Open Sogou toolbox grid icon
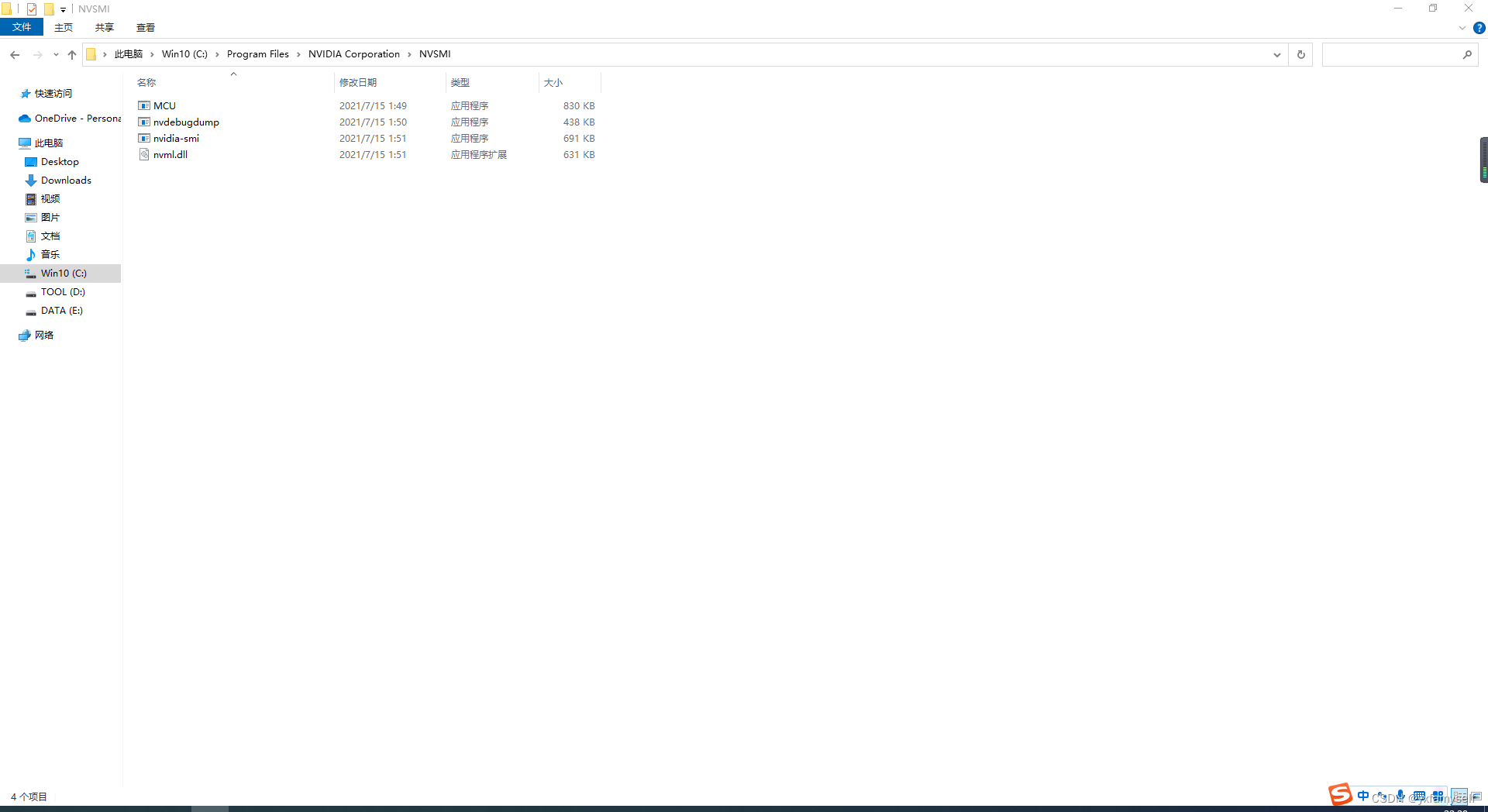 pyautogui.click(x=1438, y=796)
